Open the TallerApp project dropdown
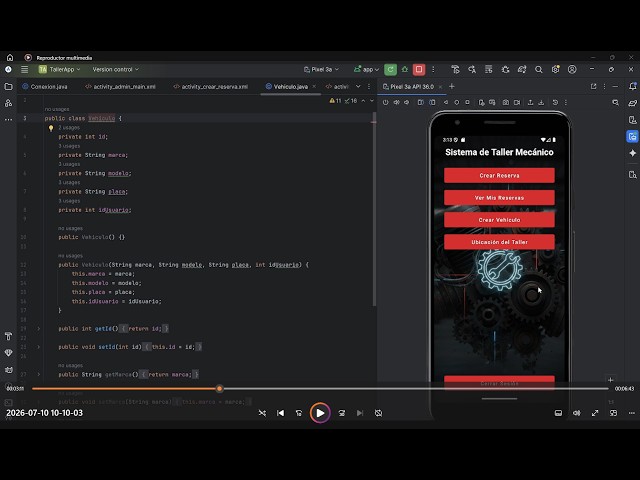This screenshot has width=640, height=480. 60,69
